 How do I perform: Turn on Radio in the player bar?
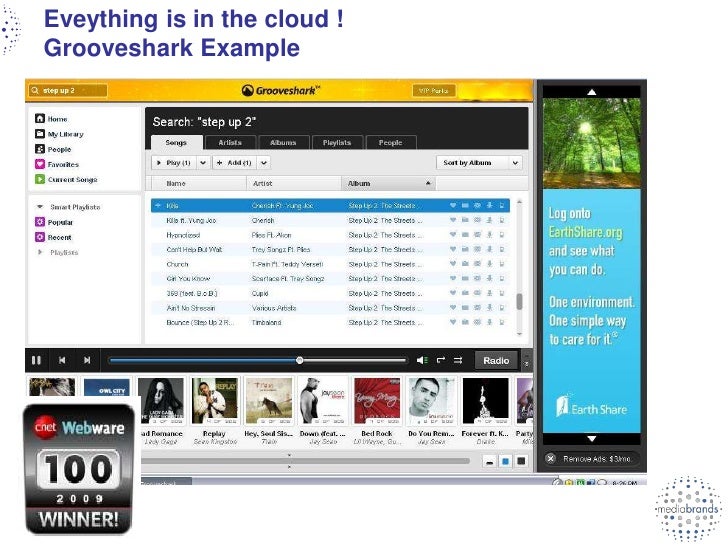click(x=496, y=360)
